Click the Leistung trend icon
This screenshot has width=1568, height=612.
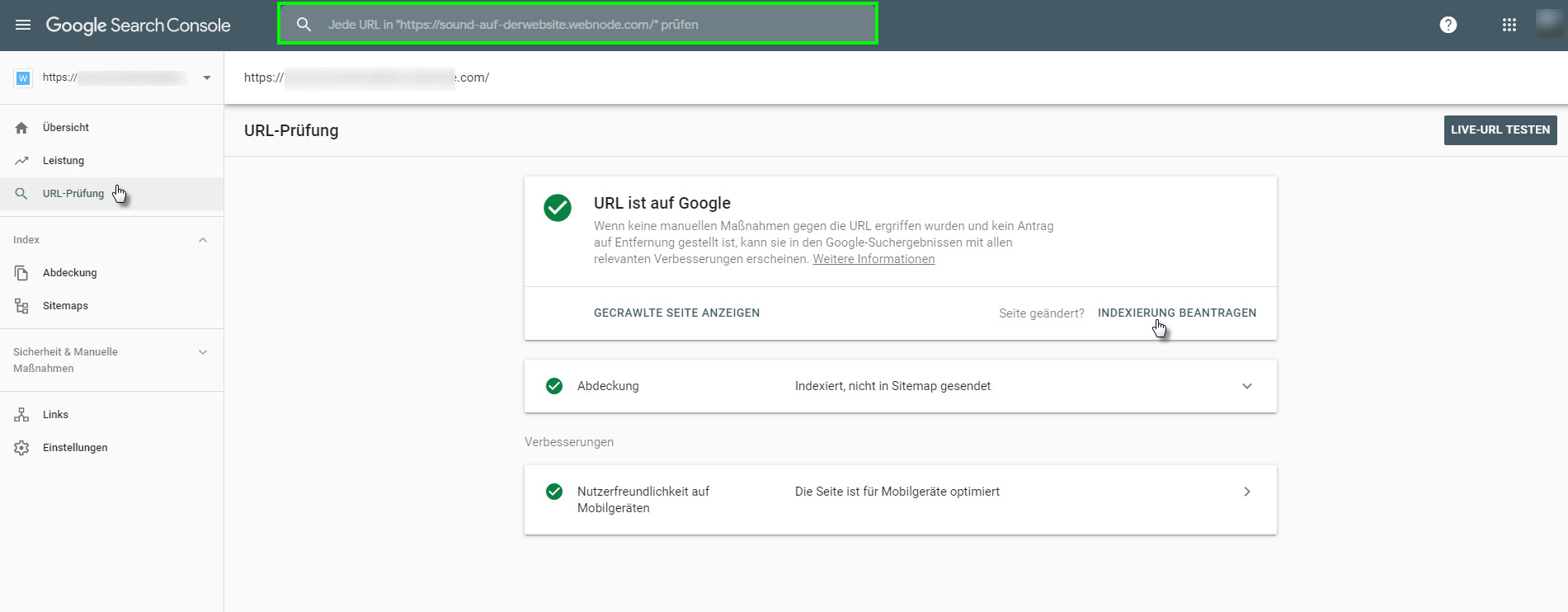21,161
